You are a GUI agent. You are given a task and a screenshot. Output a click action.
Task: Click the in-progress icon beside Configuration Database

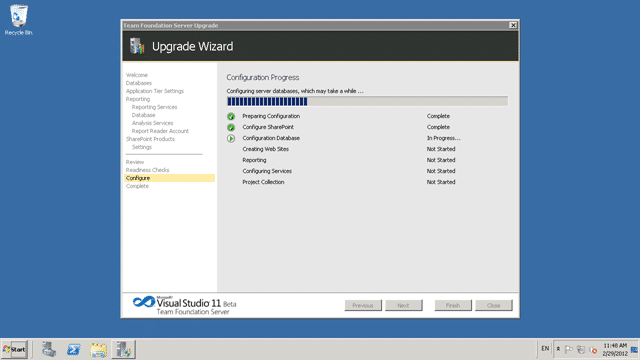[x=231, y=138]
